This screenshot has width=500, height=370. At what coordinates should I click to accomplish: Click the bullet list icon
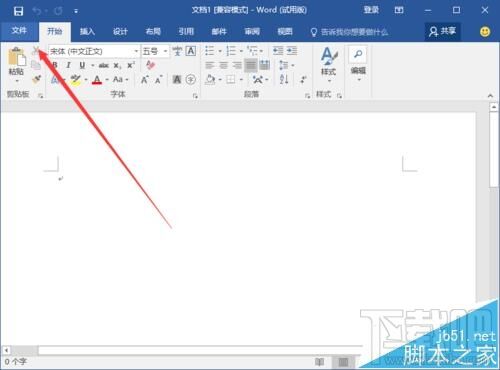coord(210,51)
